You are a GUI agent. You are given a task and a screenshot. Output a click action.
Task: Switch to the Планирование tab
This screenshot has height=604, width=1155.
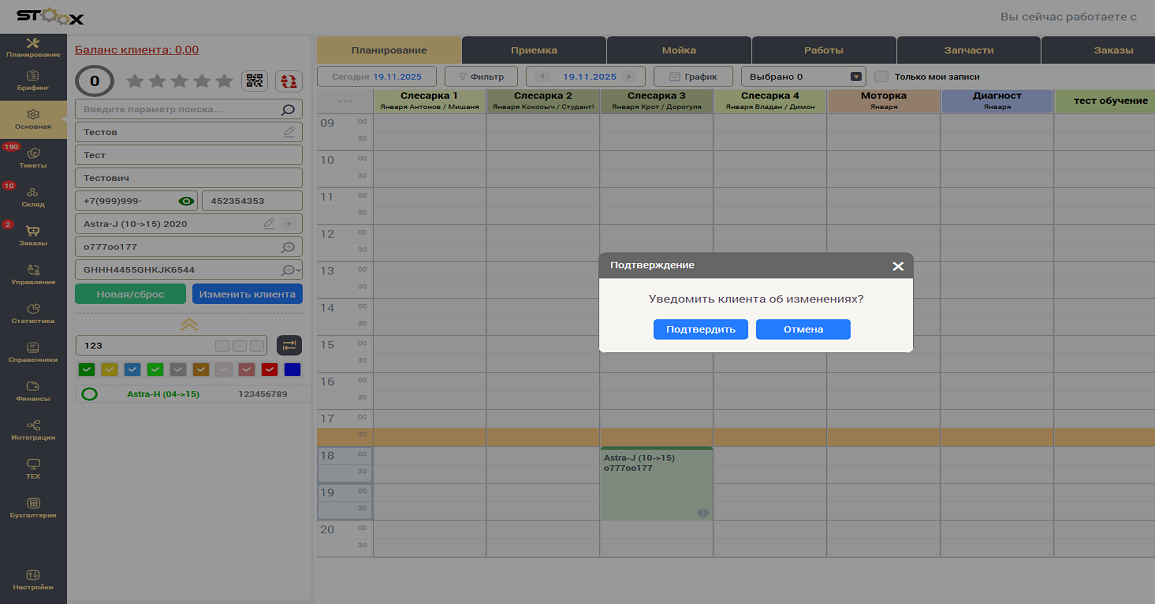[389, 50]
